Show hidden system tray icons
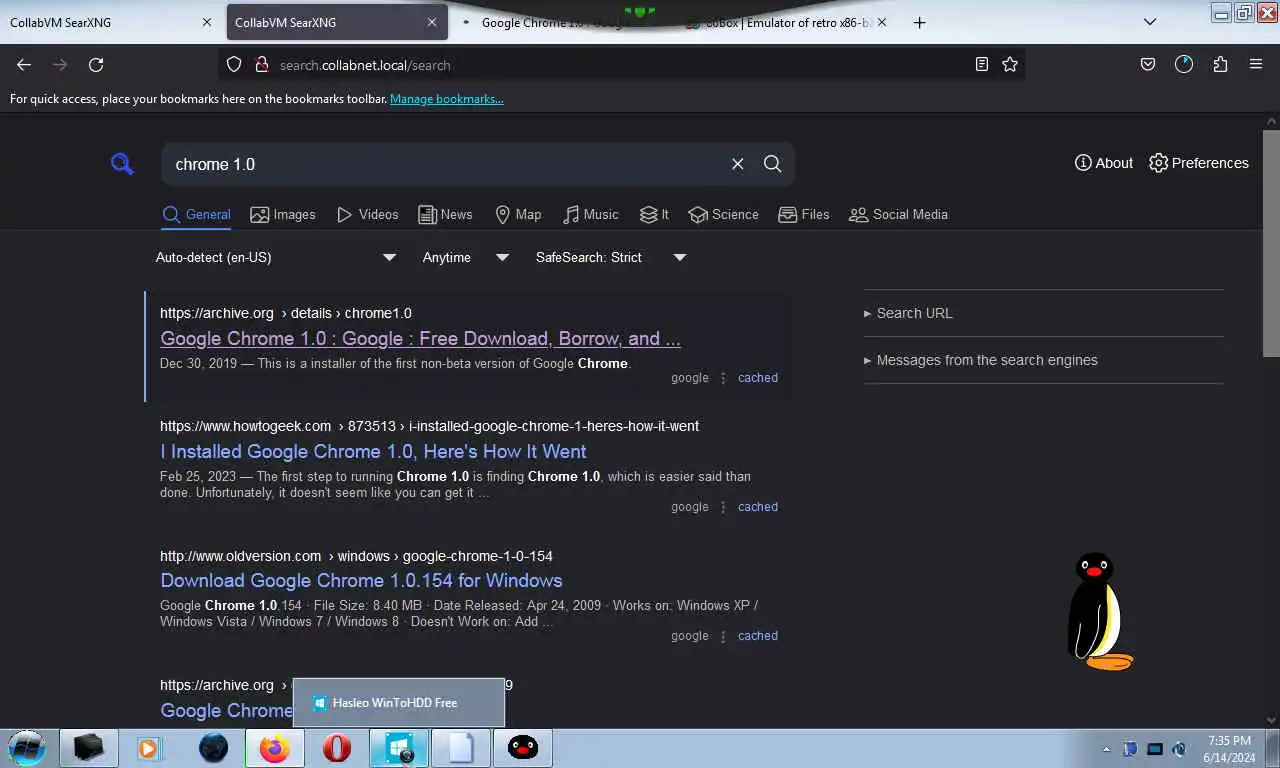Viewport: 1280px width, 768px height. 1106,749
